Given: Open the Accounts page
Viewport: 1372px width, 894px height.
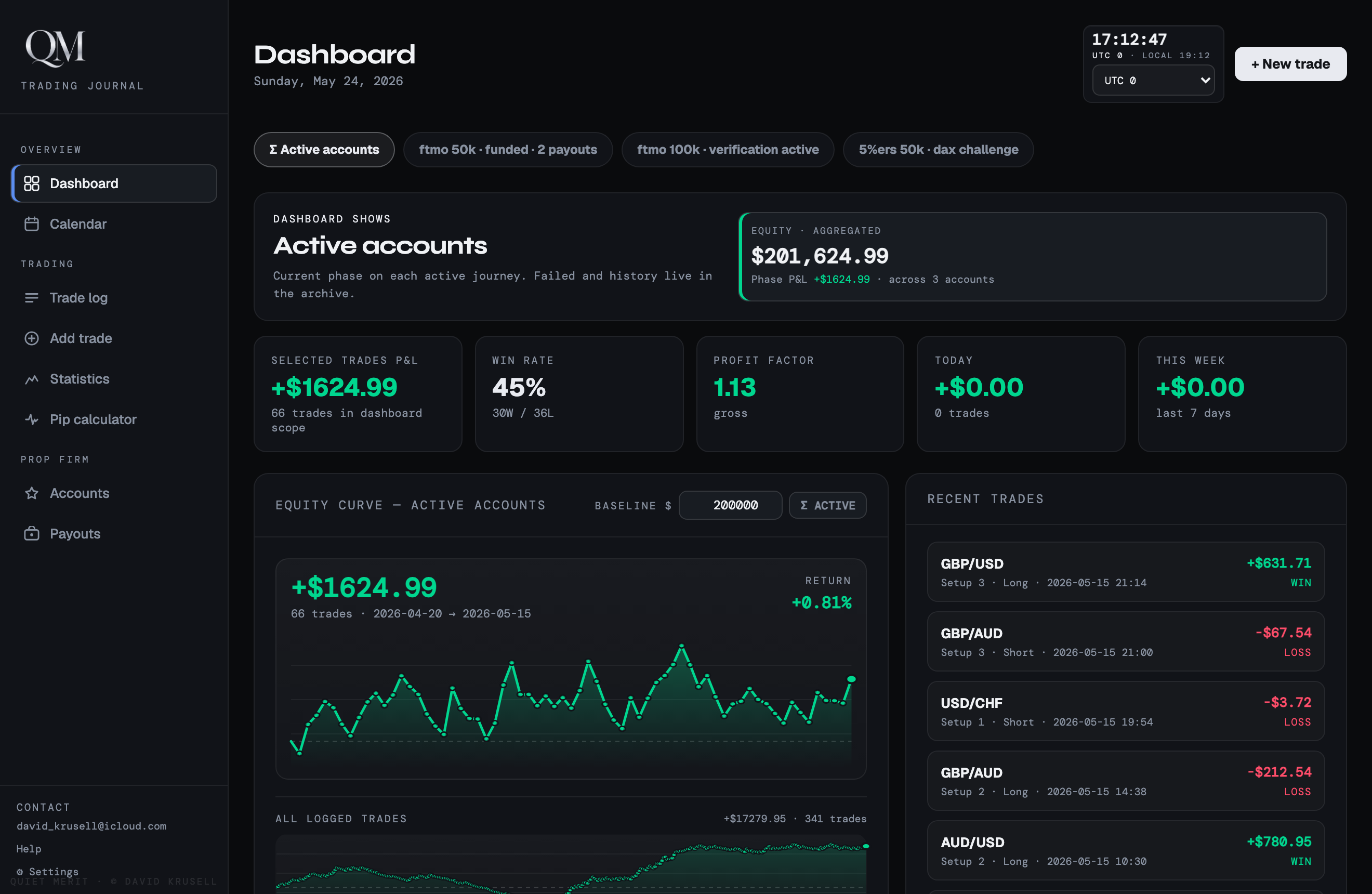Looking at the screenshot, I should pyautogui.click(x=114, y=493).
